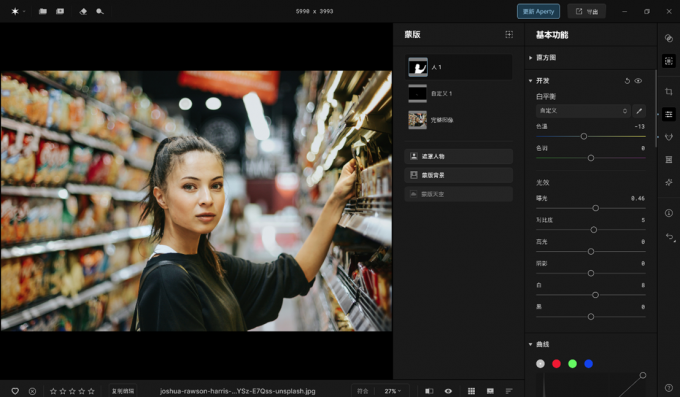Viewport: 680px width, 397px height.
Task: Select the magnifier tool in top toolbar
Action: pyautogui.click(x=100, y=11)
